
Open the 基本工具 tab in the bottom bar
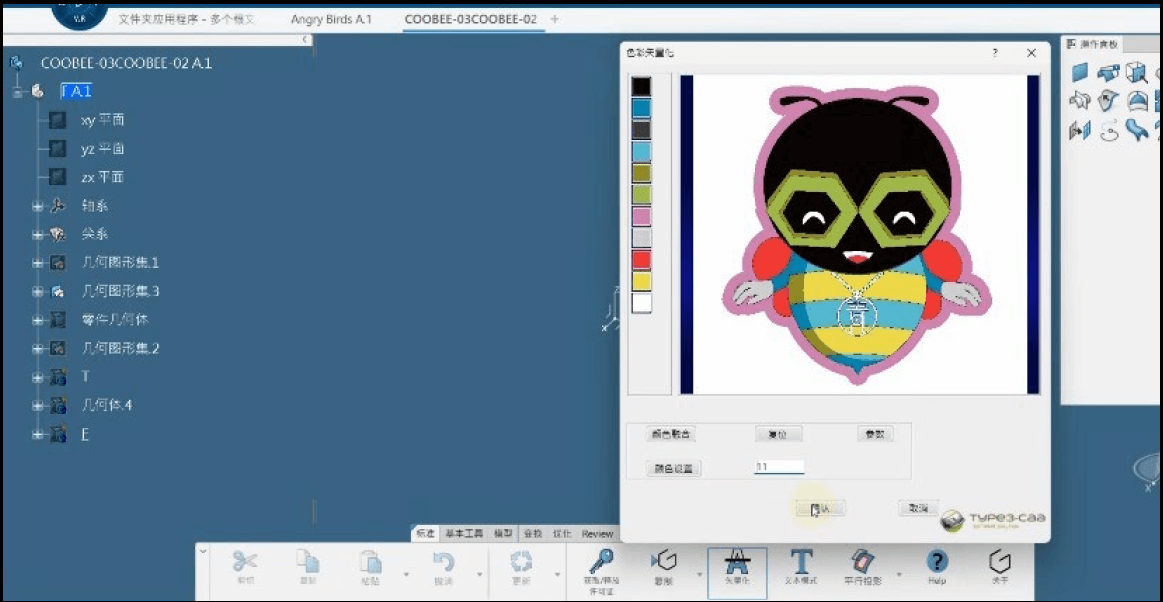[x=464, y=533]
